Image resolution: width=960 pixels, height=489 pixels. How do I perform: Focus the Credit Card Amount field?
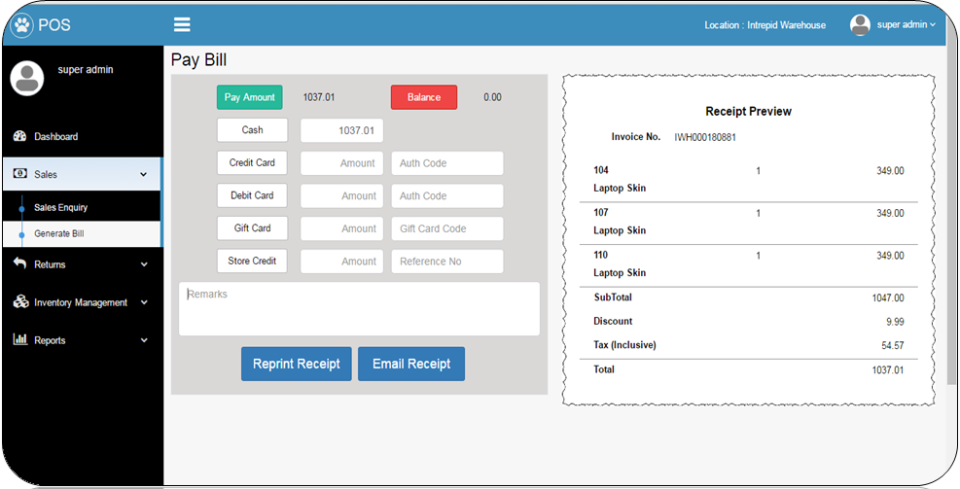342,163
